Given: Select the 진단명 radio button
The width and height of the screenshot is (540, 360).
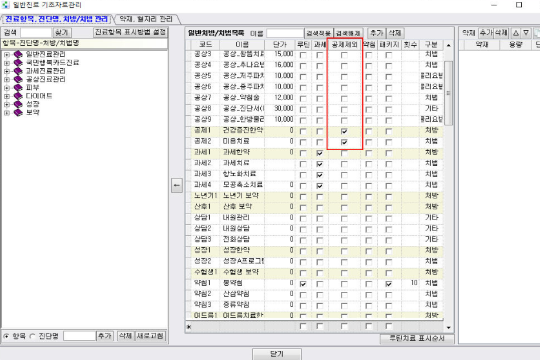Looking at the screenshot, I should (x=32, y=336).
